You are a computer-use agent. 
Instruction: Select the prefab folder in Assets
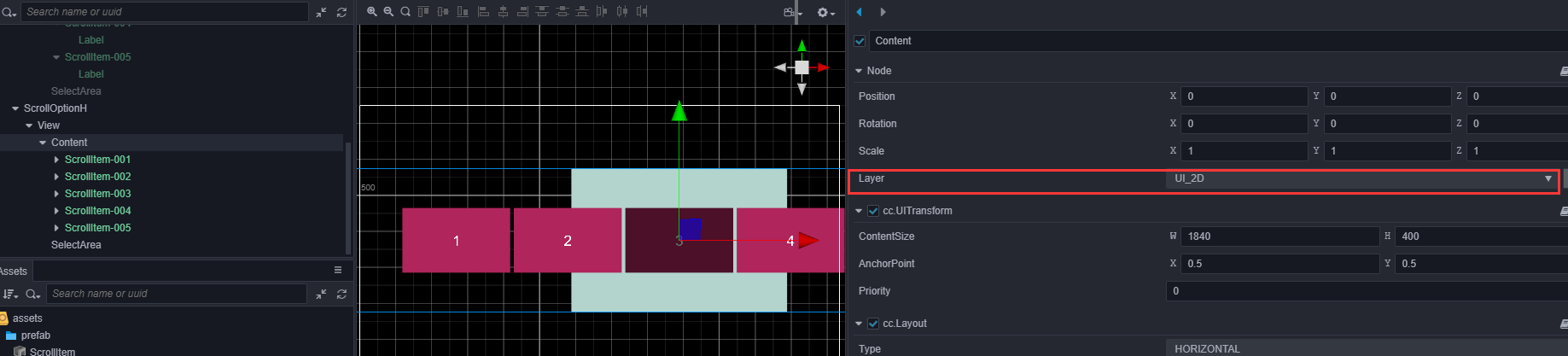(x=36, y=336)
